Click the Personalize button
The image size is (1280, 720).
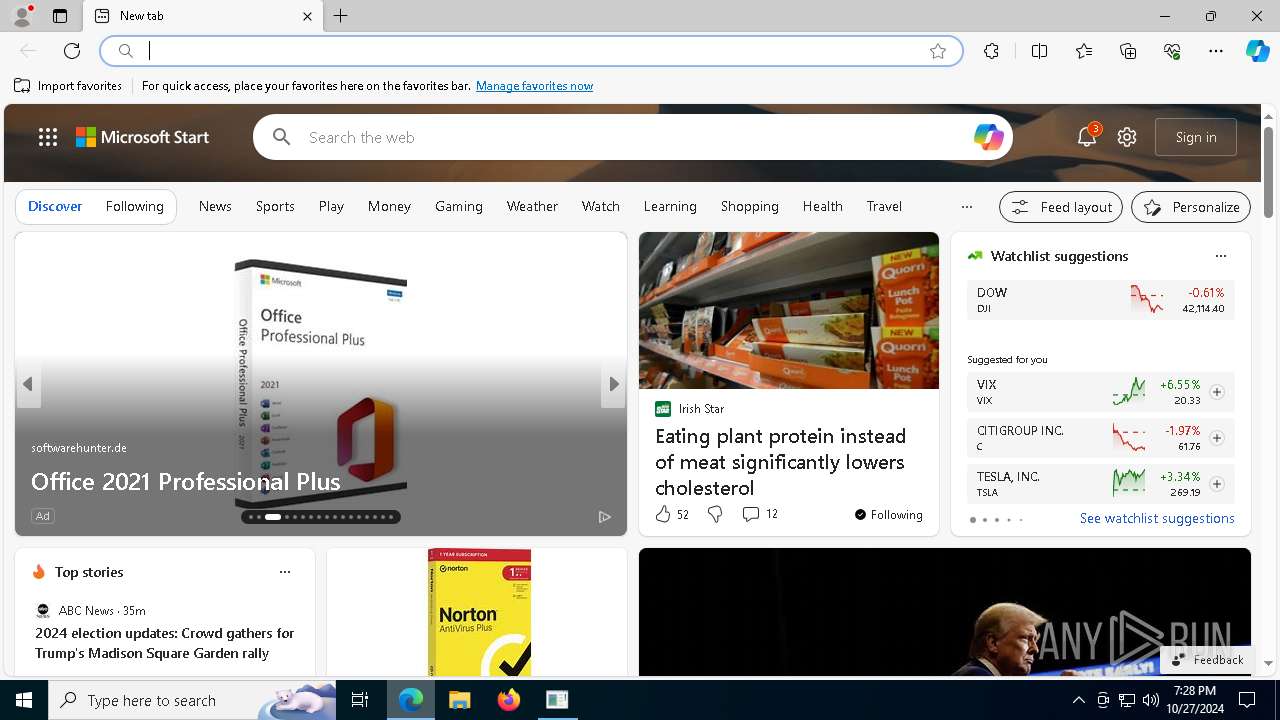(1191, 207)
